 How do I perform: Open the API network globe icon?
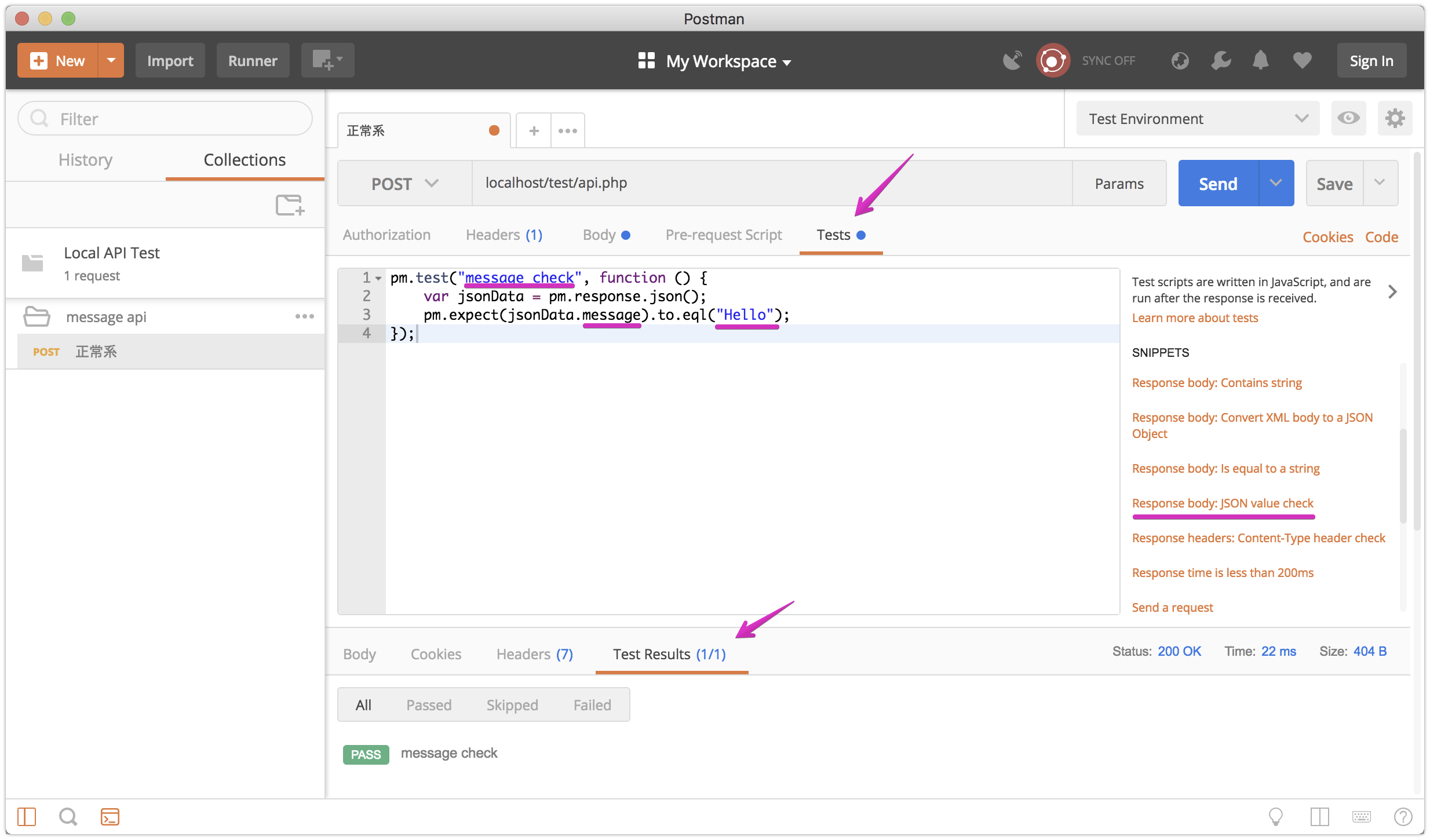(1180, 60)
